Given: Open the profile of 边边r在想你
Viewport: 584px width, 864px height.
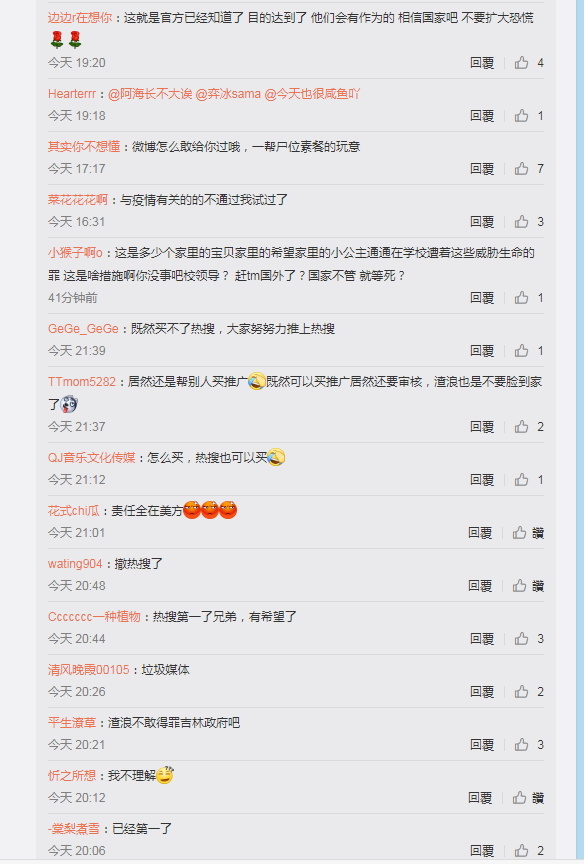Looking at the screenshot, I should pos(80,18).
